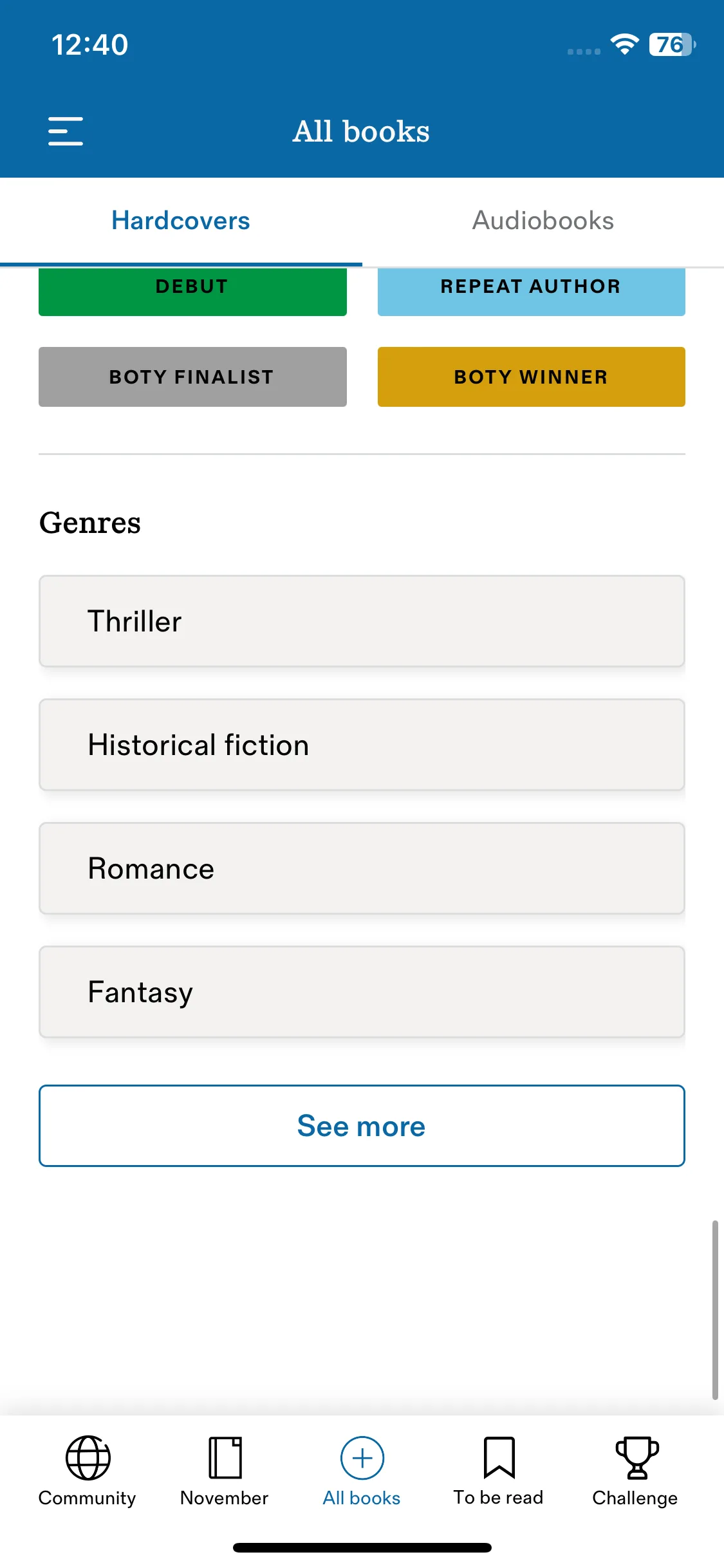
Task: Expand the Thriller genre
Action: (362, 621)
